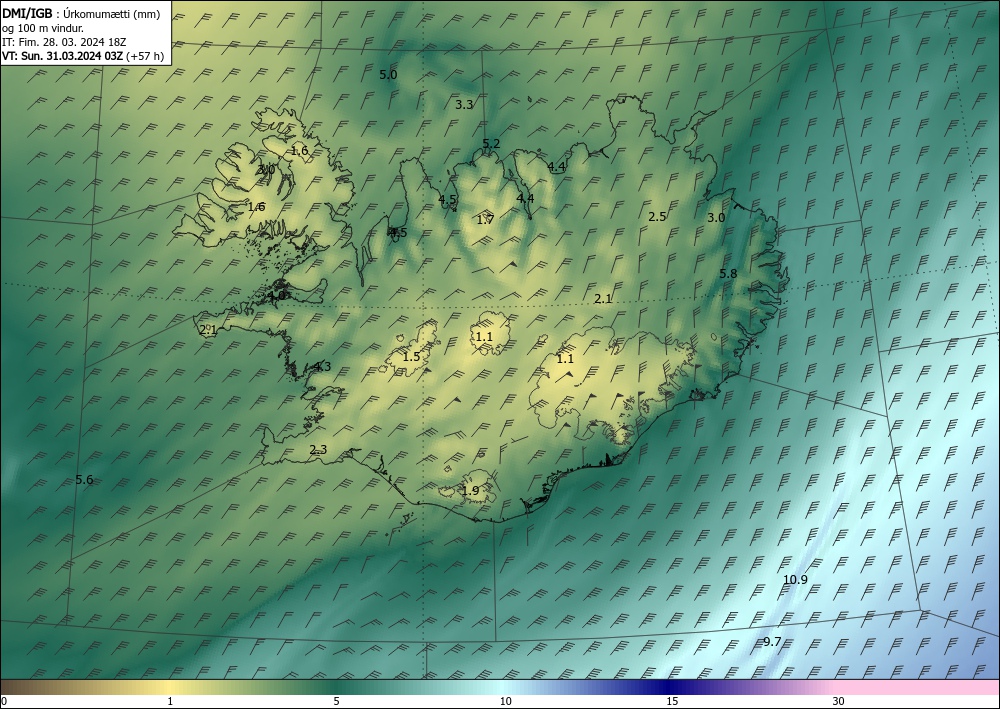Click the 2.3 value on the southwest peninsula

coord(318,450)
